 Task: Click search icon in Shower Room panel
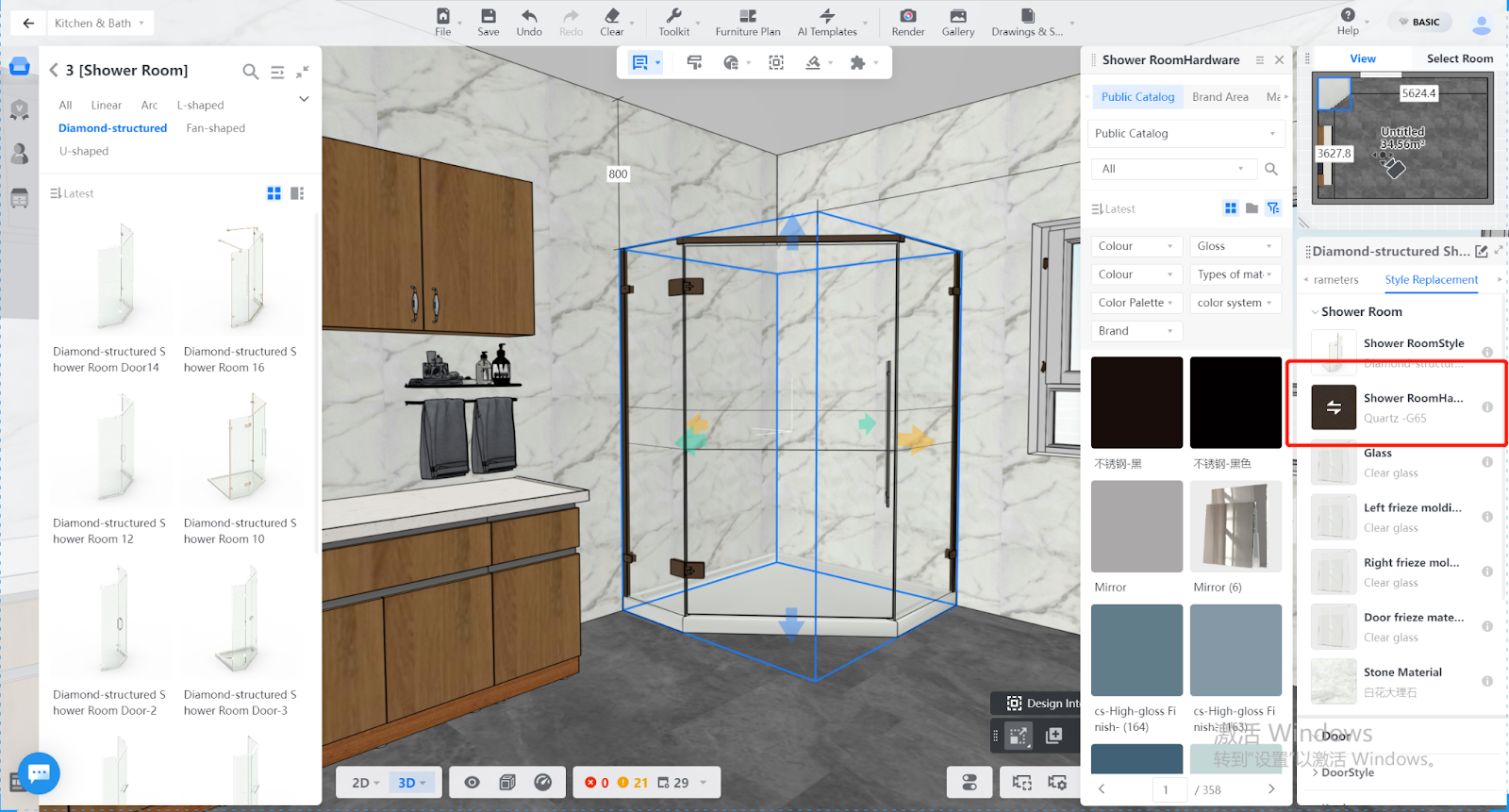coord(250,72)
